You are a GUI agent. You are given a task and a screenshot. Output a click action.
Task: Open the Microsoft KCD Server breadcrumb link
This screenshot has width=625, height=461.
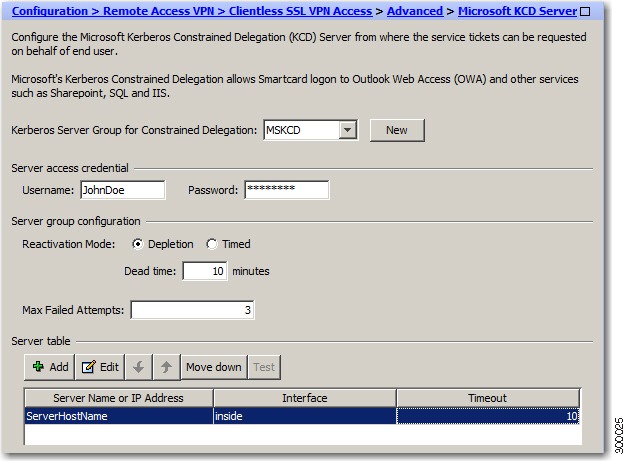click(x=517, y=11)
